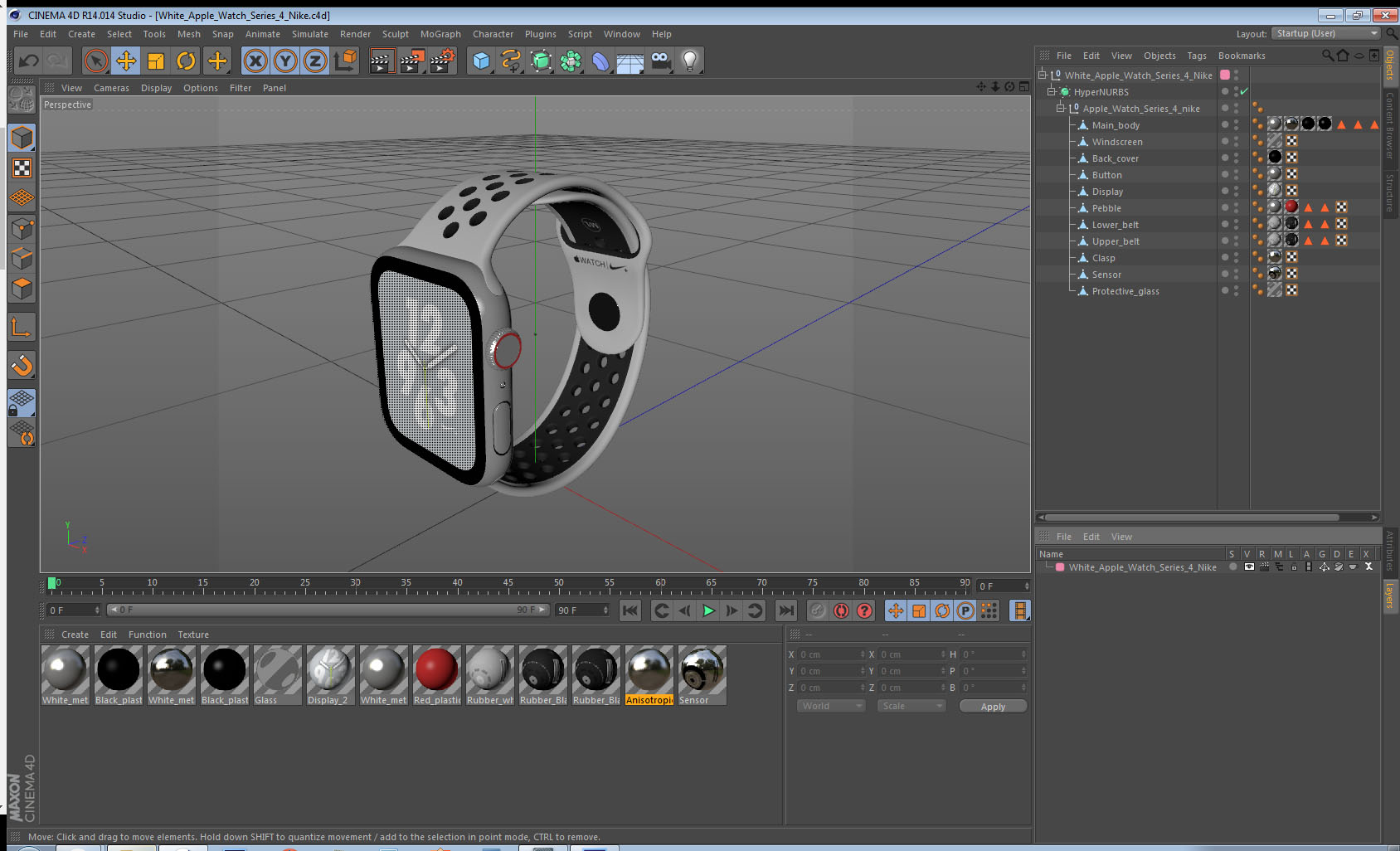Toggle position keyframe recording

tap(896, 610)
